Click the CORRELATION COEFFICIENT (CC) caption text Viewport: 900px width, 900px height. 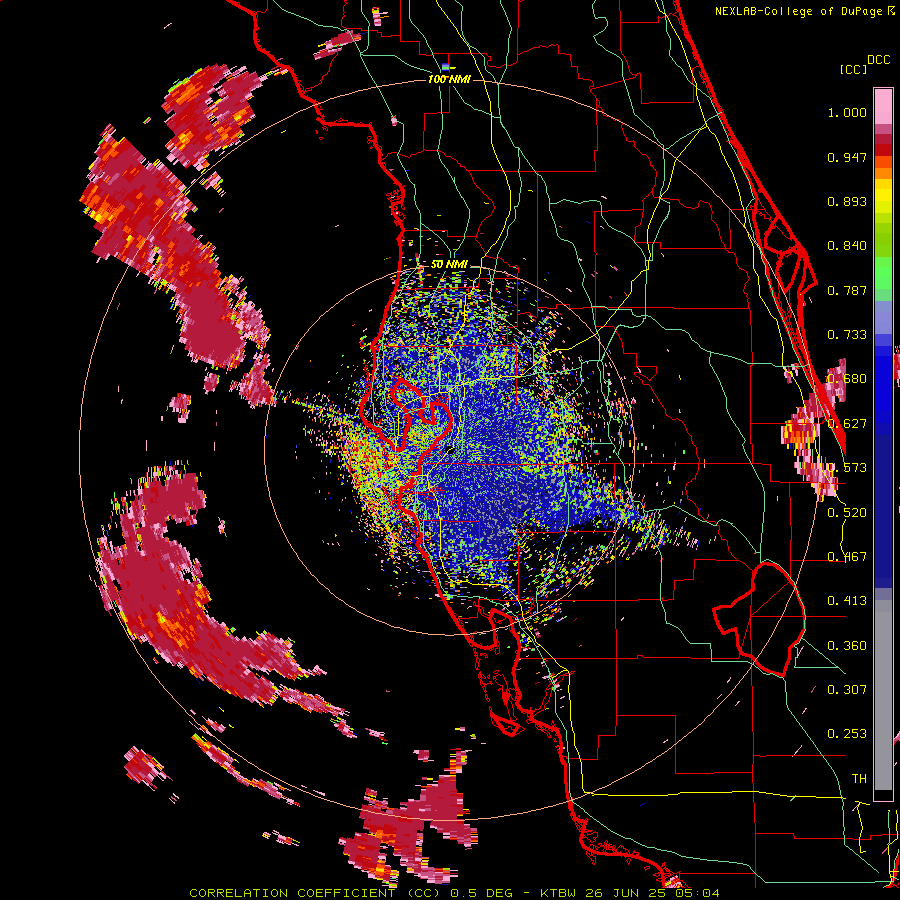click(x=315, y=893)
